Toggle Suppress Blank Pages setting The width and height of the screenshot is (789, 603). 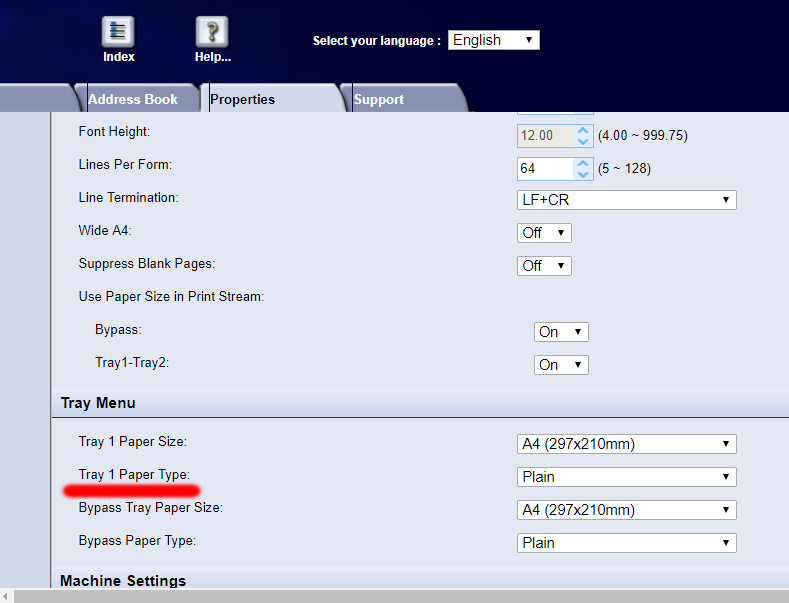pos(544,266)
